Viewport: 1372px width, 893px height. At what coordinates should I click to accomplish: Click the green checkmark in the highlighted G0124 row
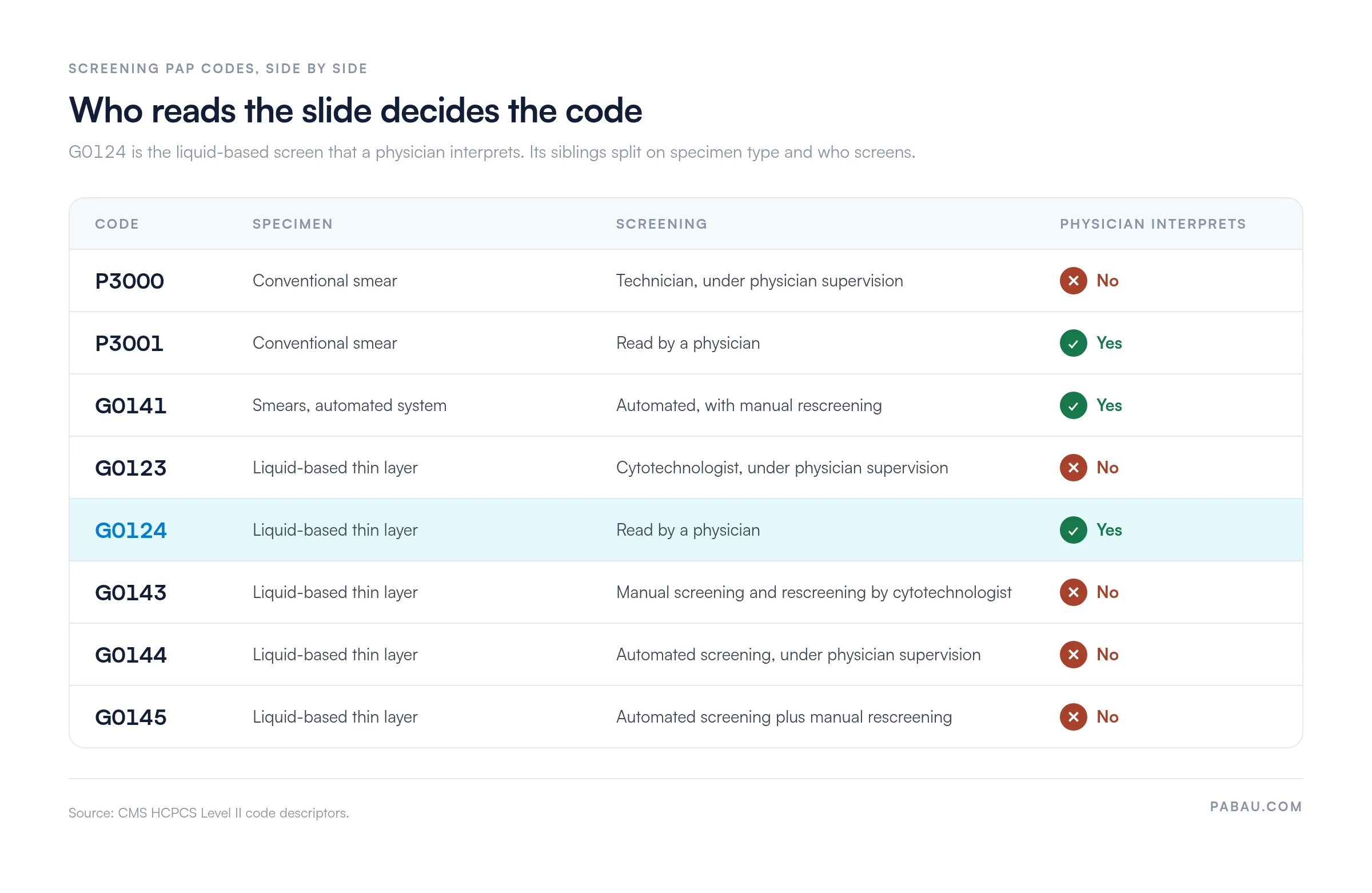[1073, 530]
